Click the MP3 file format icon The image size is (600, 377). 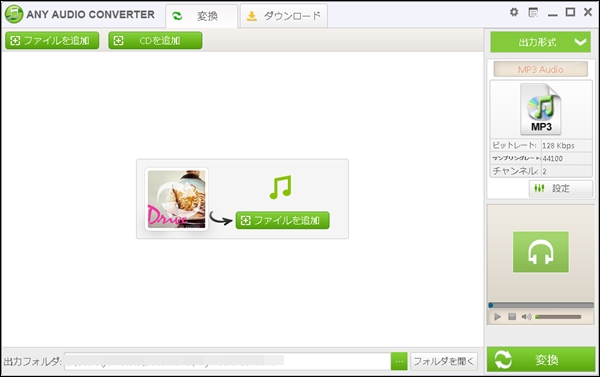coord(540,109)
